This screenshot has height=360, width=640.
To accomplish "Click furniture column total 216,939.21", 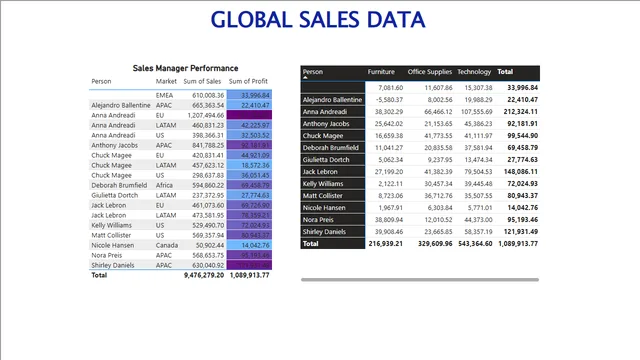I will click(385, 244).
